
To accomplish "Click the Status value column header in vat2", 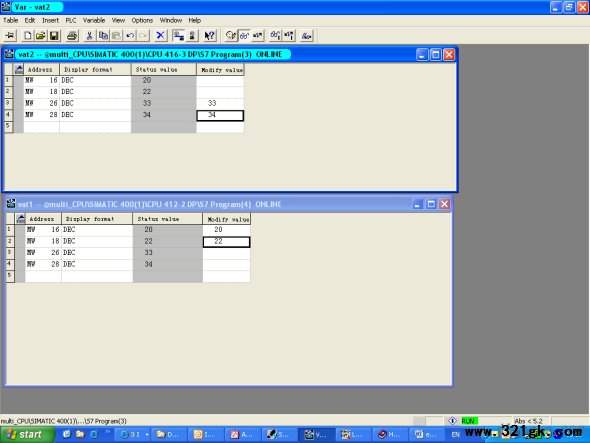I will (x=164, y=70).
